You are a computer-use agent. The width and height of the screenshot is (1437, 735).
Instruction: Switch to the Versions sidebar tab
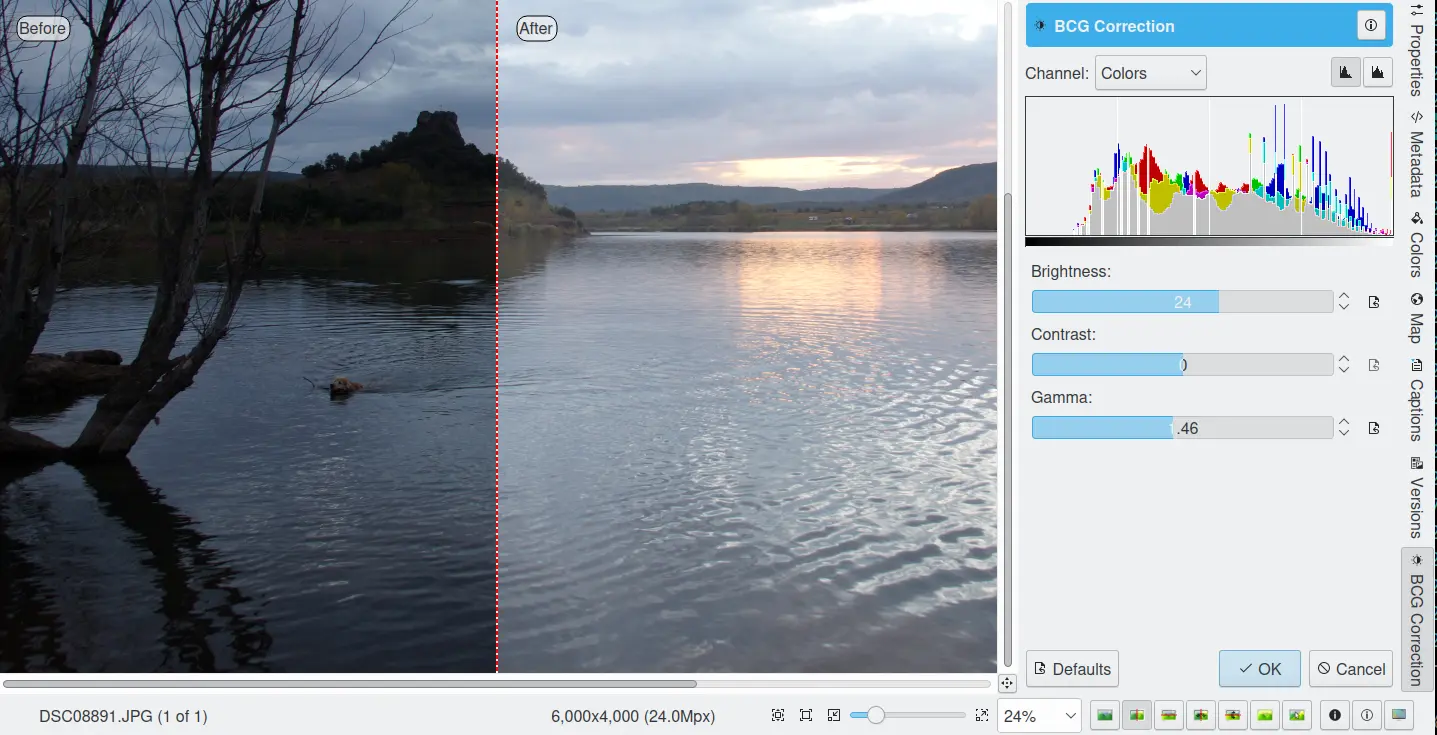pos(1416,498)
